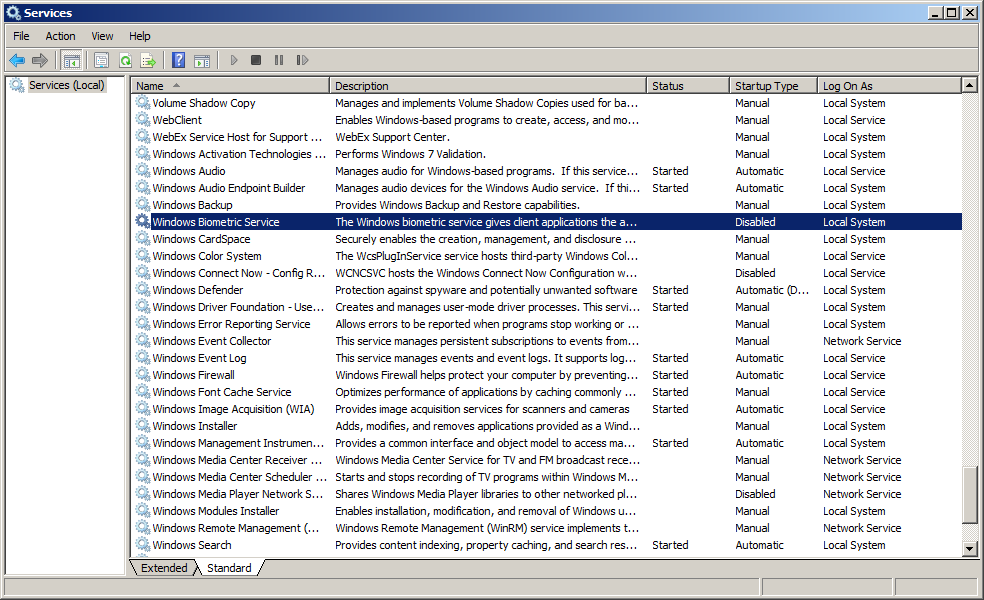Select Windows Image Acquisition (WIA) service
The height and width of the screenshot is (600, 984).
pyautogui.click(x=547, y=409)
